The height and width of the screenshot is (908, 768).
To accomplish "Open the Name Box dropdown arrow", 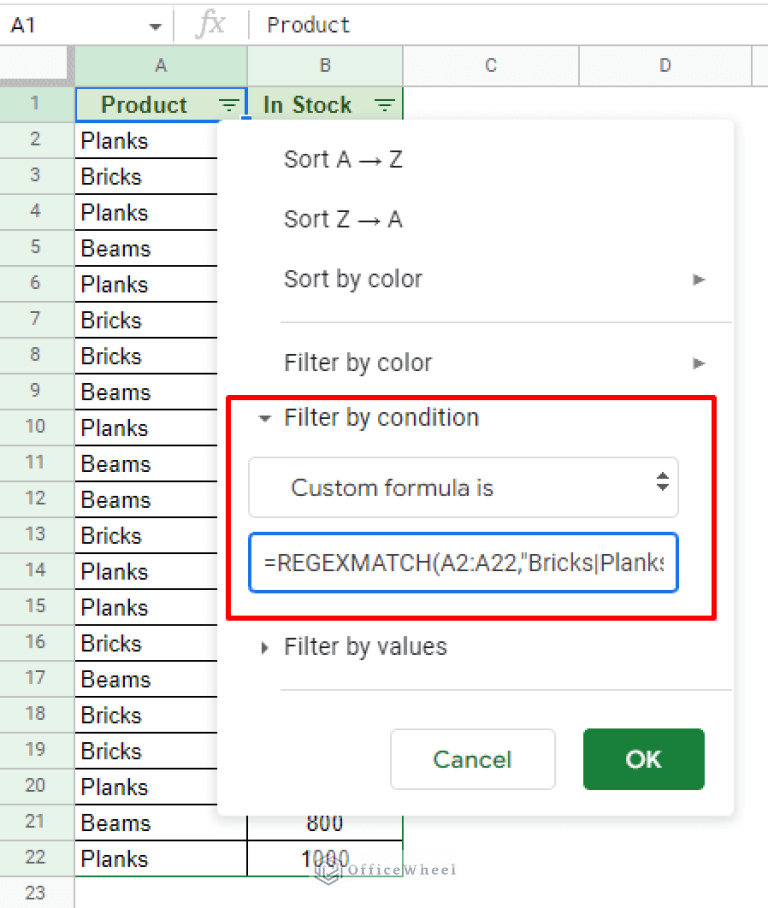I will 155,24.
